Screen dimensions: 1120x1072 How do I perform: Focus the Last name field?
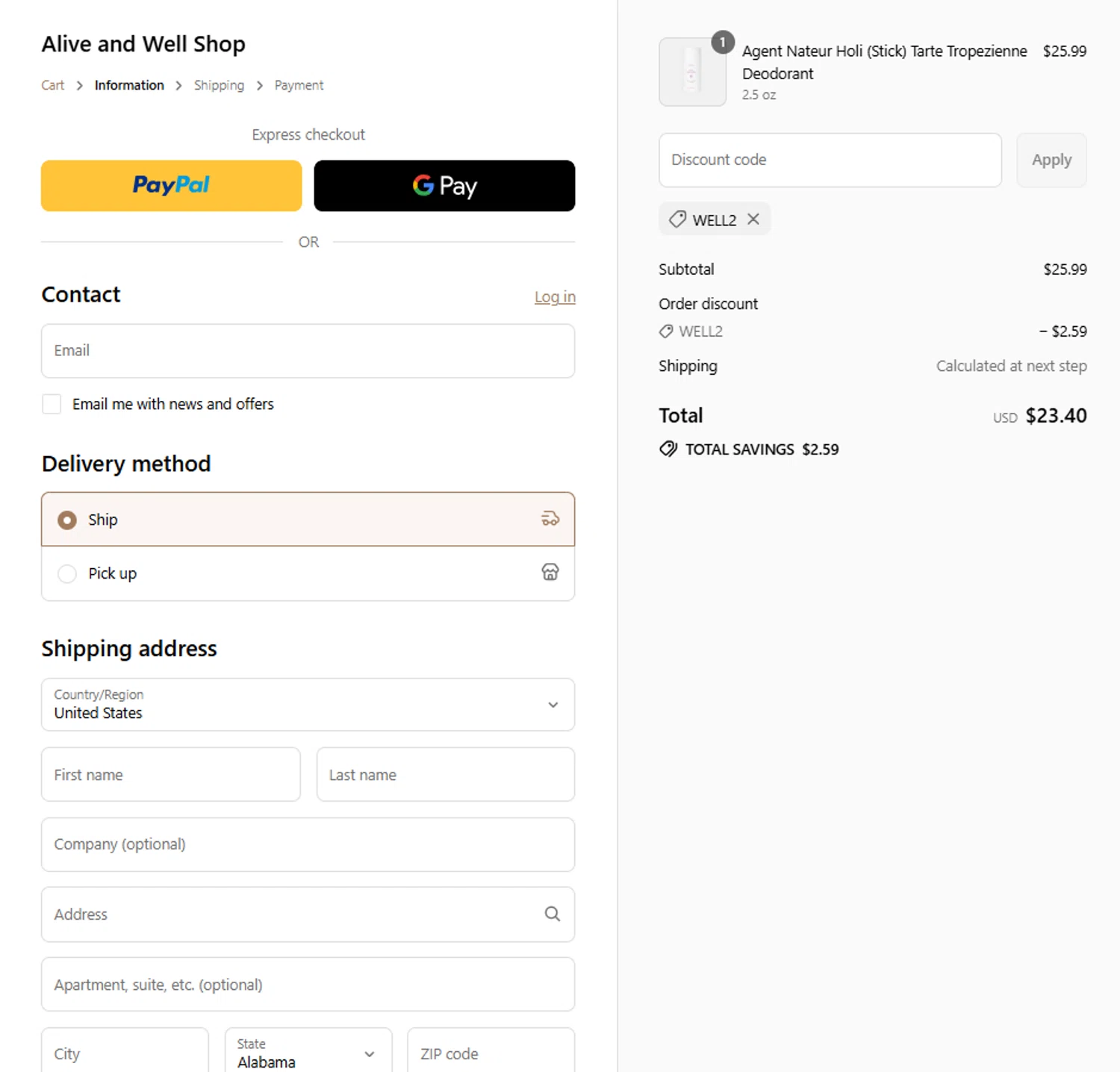point(446,775)
